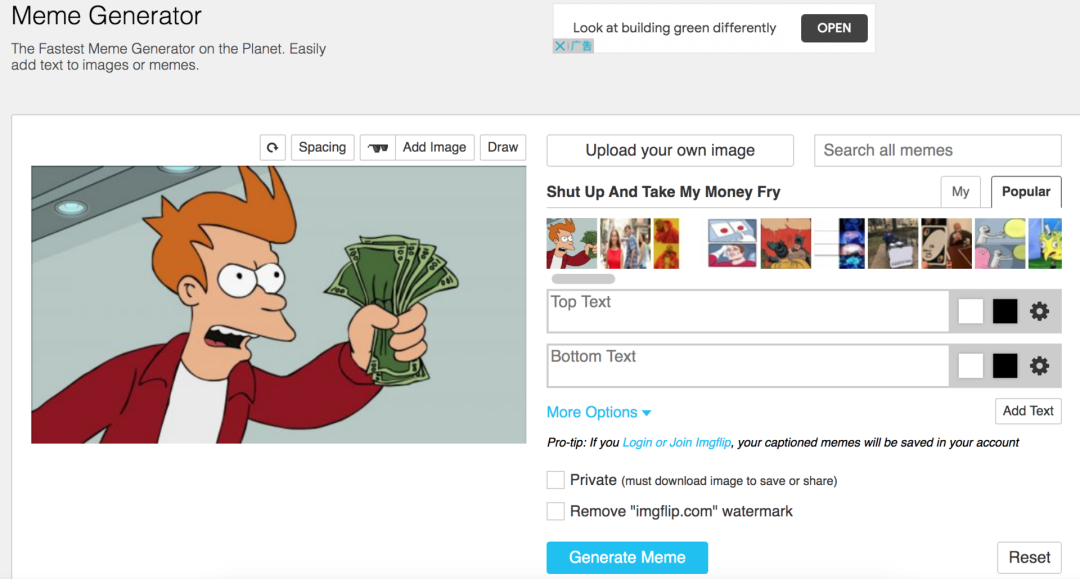
Task: Focus the Search all memes field
Action: pyautogui.click(x=937, y=151)
